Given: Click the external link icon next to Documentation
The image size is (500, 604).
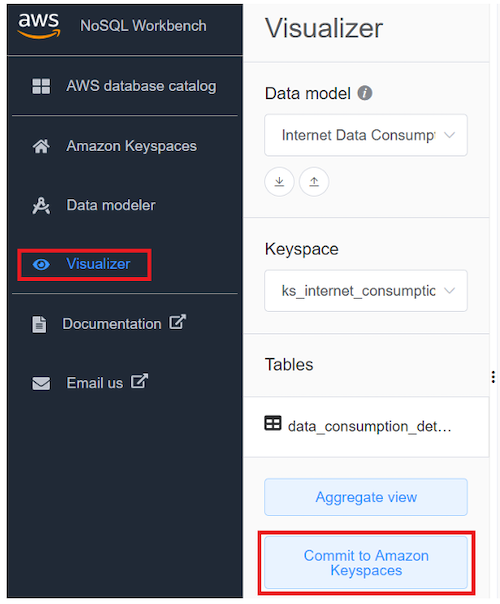Looking at the screenshot, I should [x=177, y=322].
